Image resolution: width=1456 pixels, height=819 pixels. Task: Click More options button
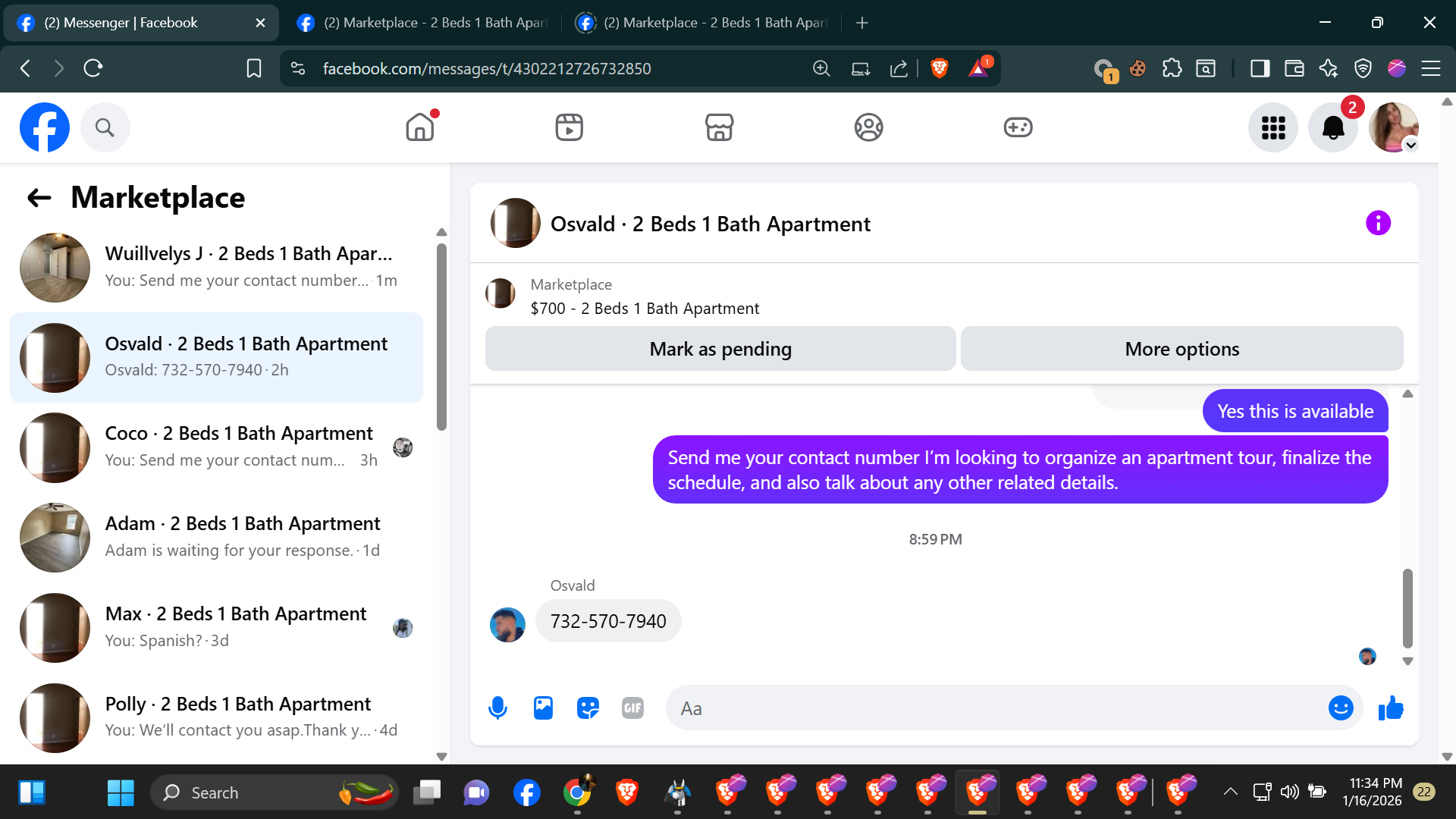point(1181,349)
